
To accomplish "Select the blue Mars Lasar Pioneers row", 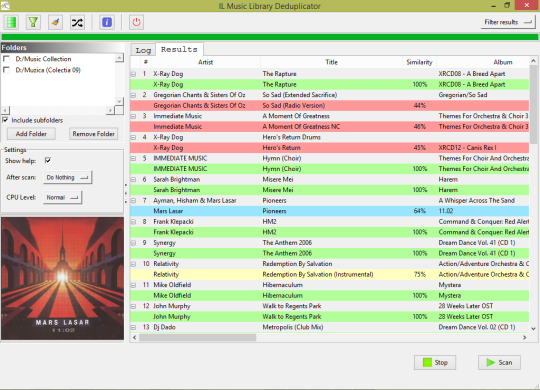I will (330, 211).
